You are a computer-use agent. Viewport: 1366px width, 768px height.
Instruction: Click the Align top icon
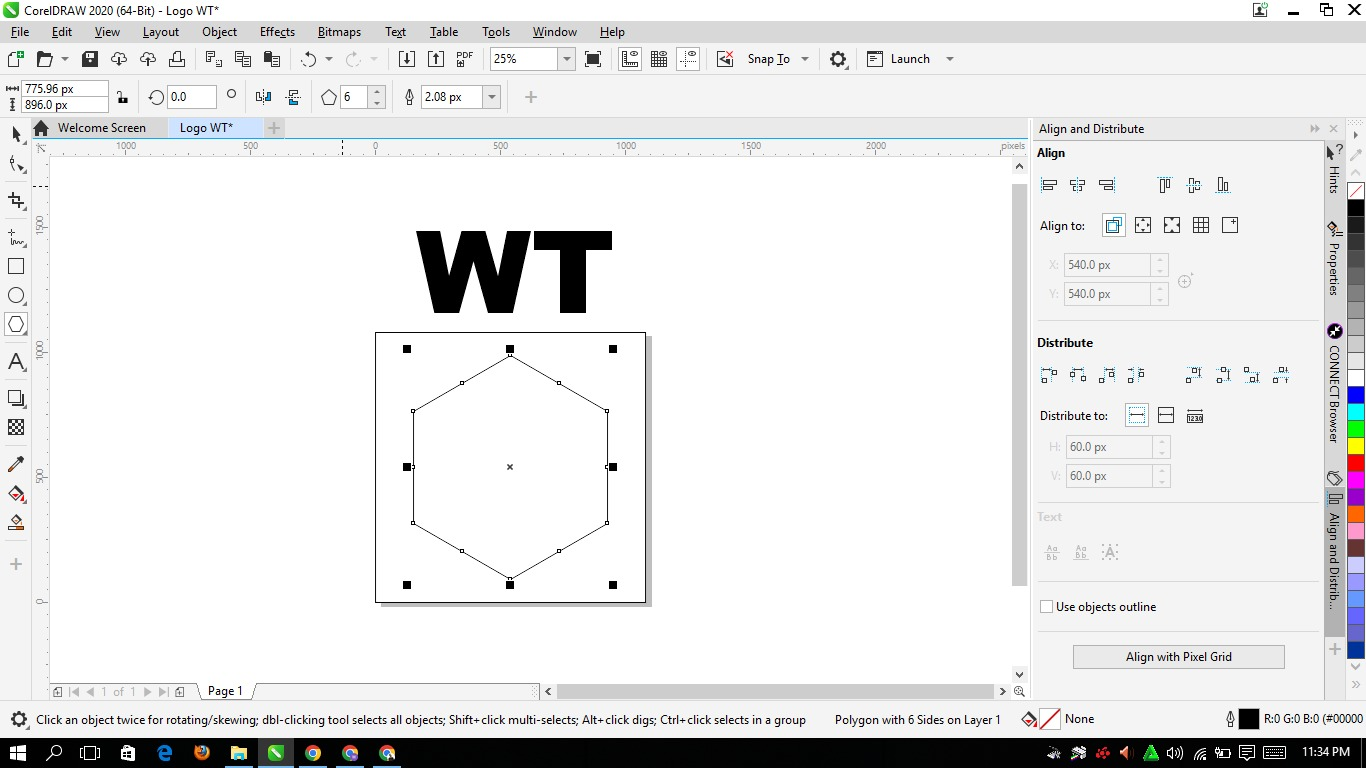tap(1164, 185)
